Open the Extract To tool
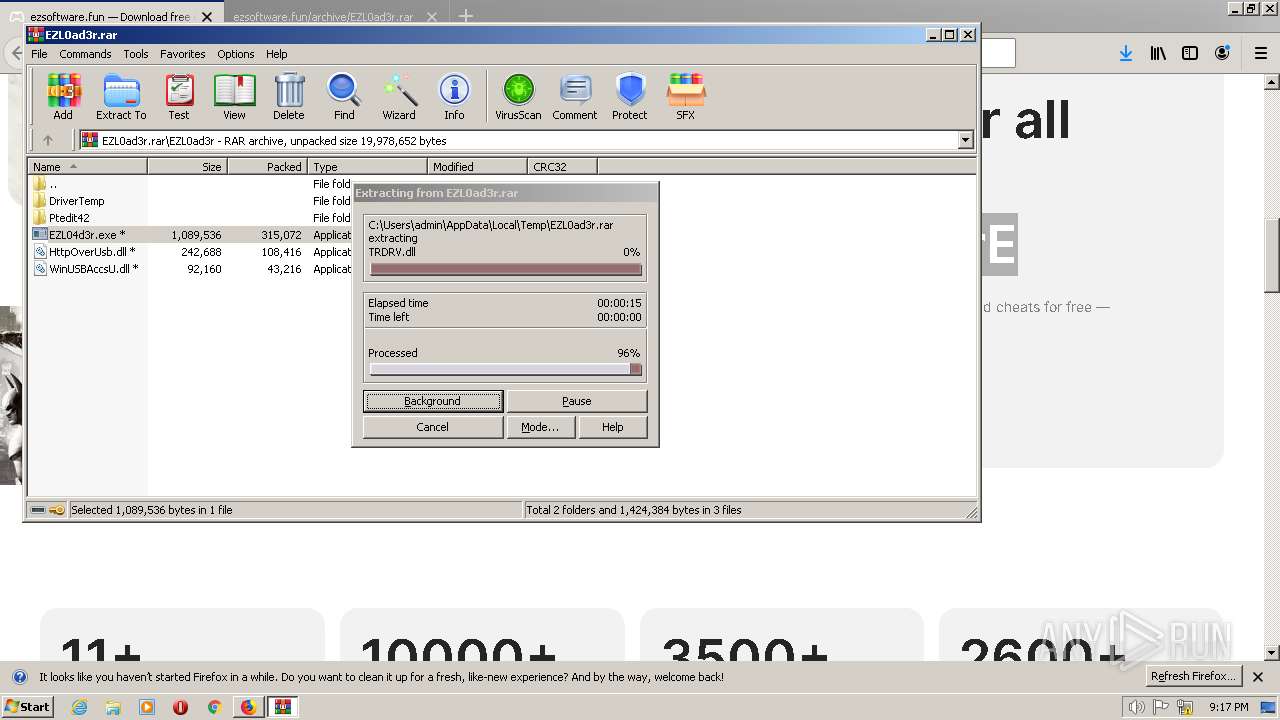Image resolution: width=1280 pixels, height=720 pixels. pyautogui.click(x=121, y=97)
